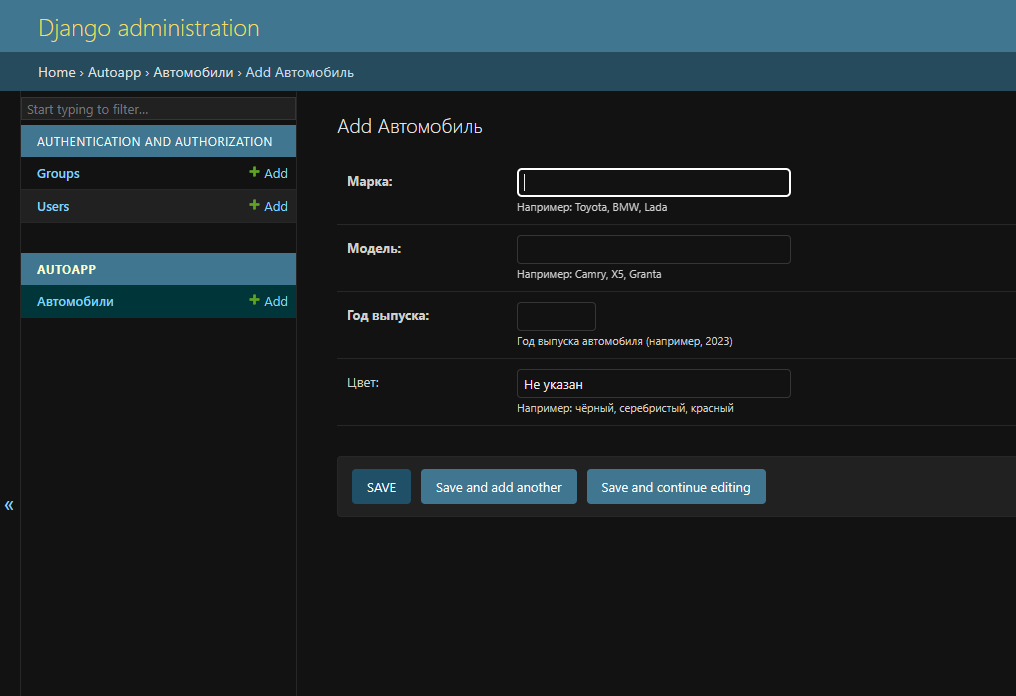Click the plus Add icon next to Groups
This screenshot has height=696, width=1016.
point(268,174)
